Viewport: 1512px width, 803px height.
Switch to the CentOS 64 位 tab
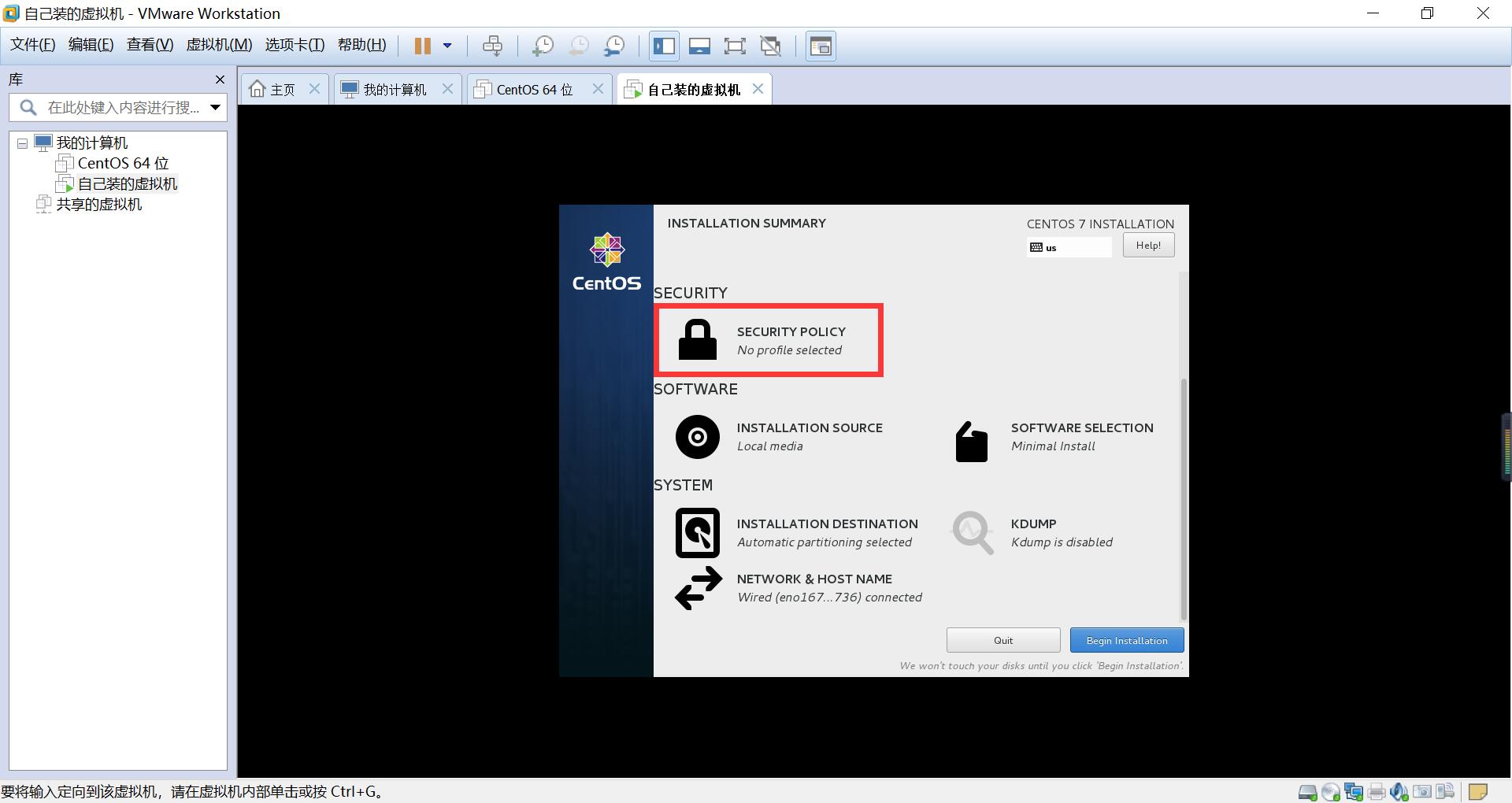coord(535,89)
